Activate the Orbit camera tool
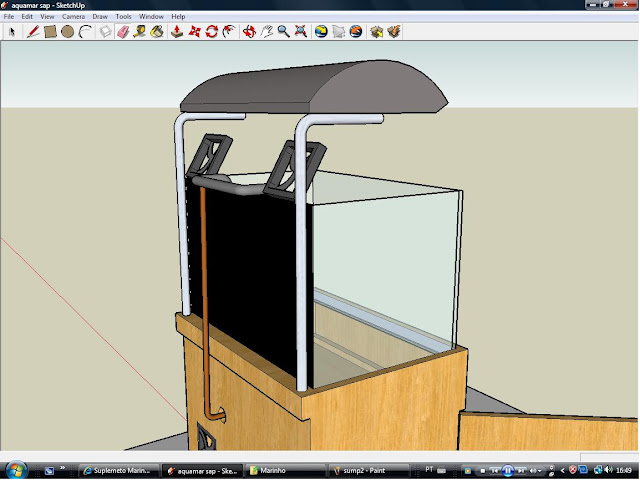Viewport: 640px width, 480px height. 249,32
